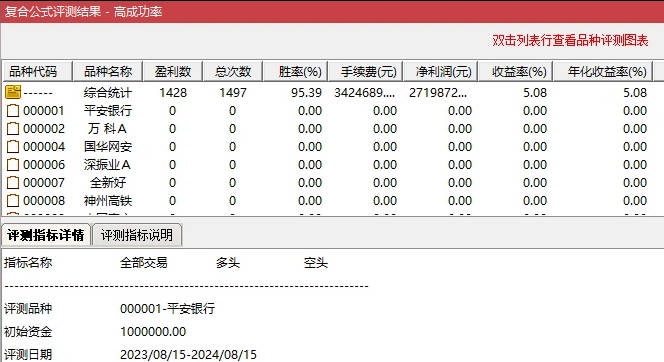Select stock code 000004
This screenshot has width=664, height=362.
tap(44, 146)
